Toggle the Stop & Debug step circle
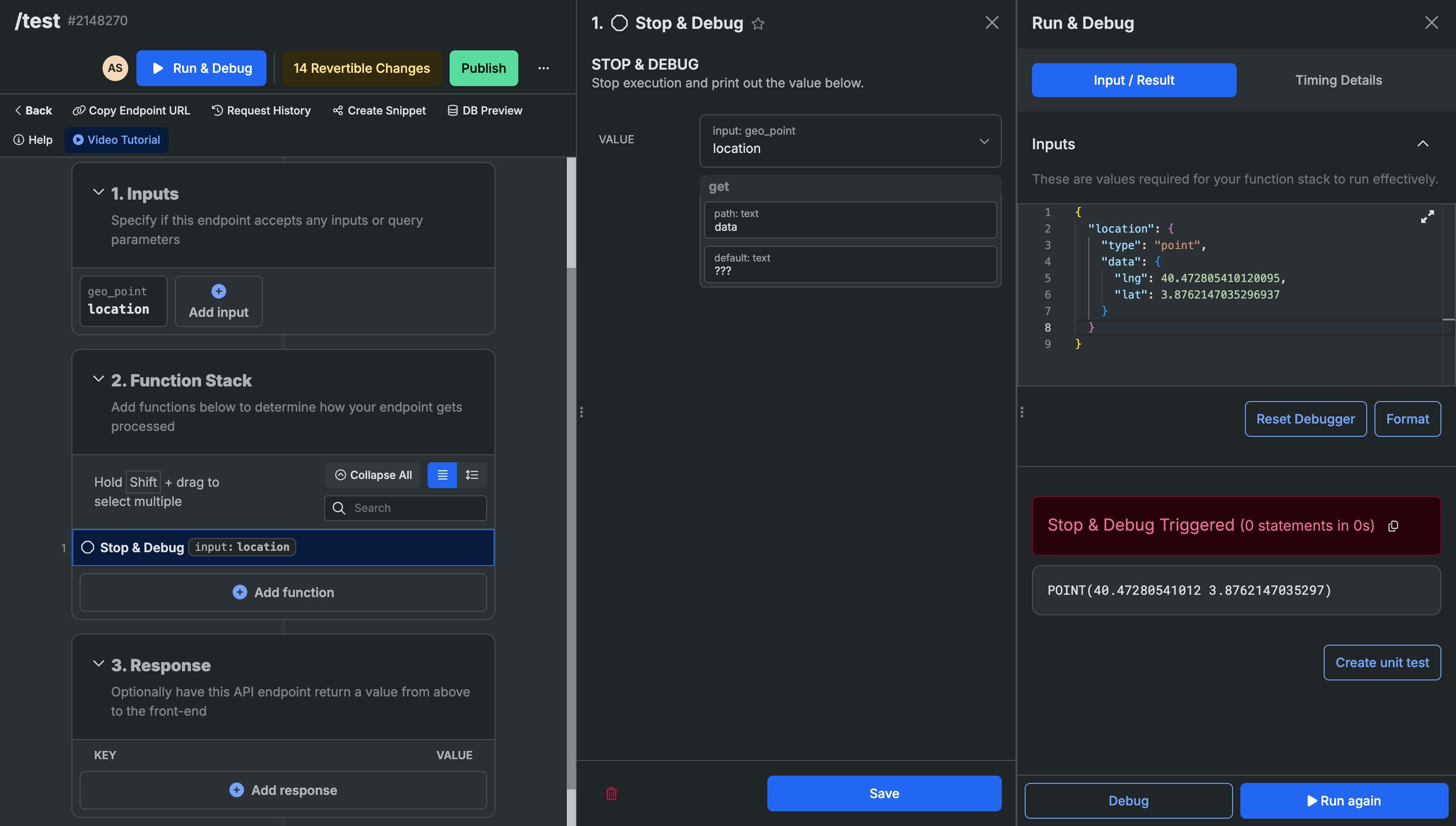Image resolution: width=1456 pixels, height=826 pixels. click(87, 547)
